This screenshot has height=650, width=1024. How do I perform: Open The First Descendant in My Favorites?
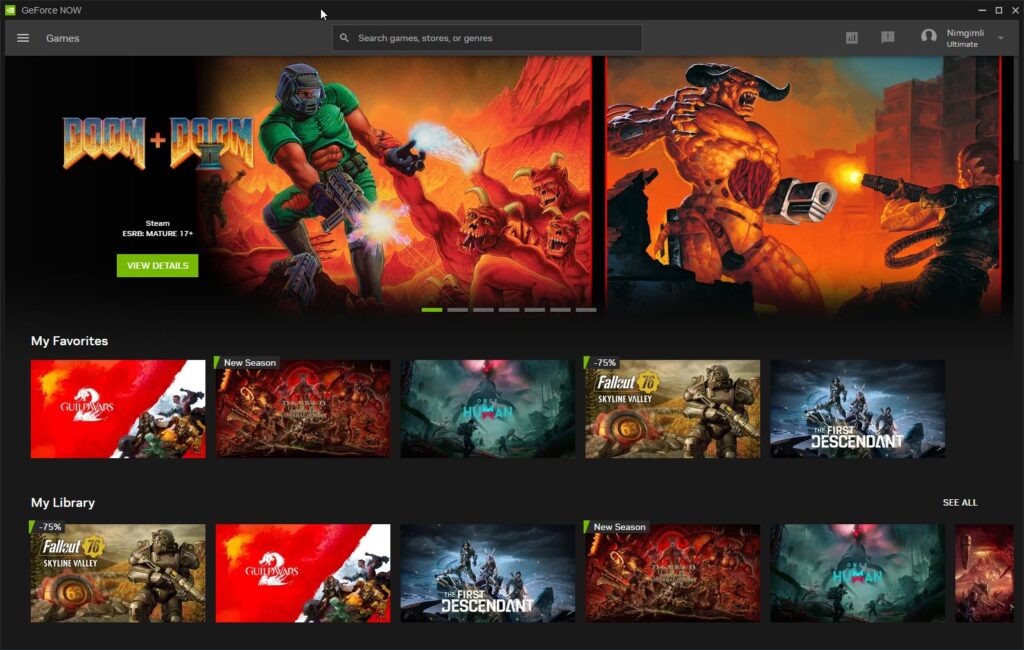[857, 409]
